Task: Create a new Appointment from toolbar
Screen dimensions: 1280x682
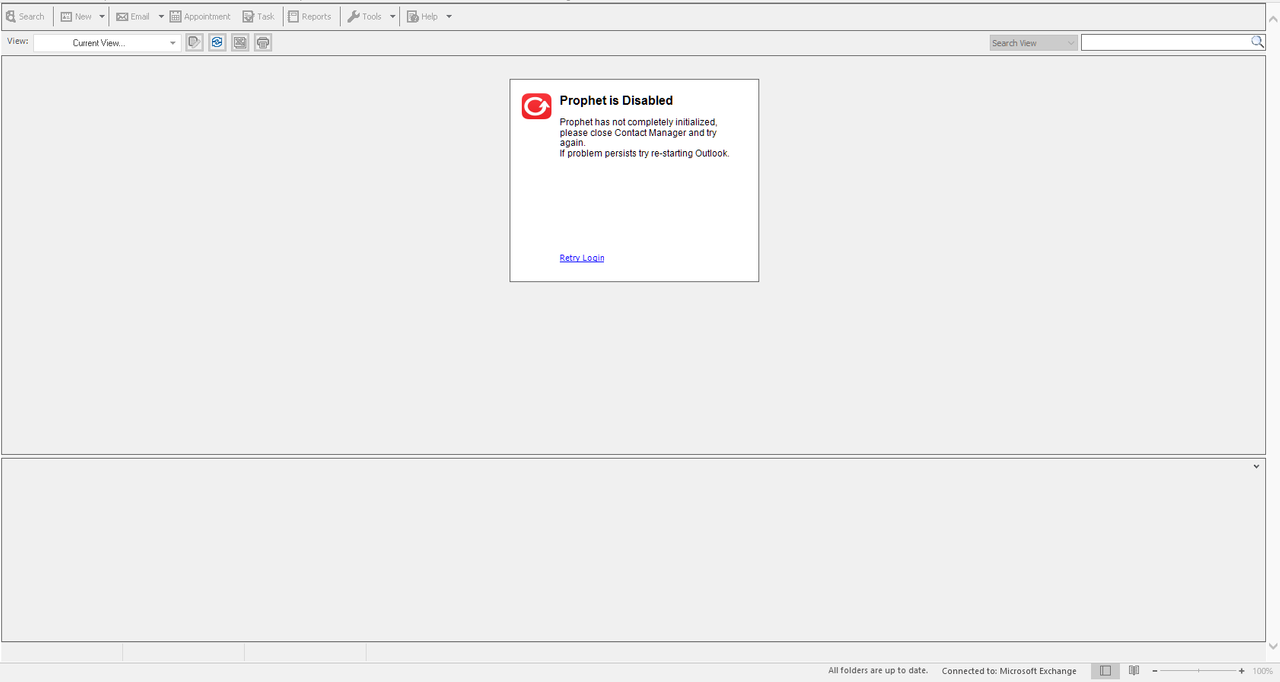Action: click(200, 16)
